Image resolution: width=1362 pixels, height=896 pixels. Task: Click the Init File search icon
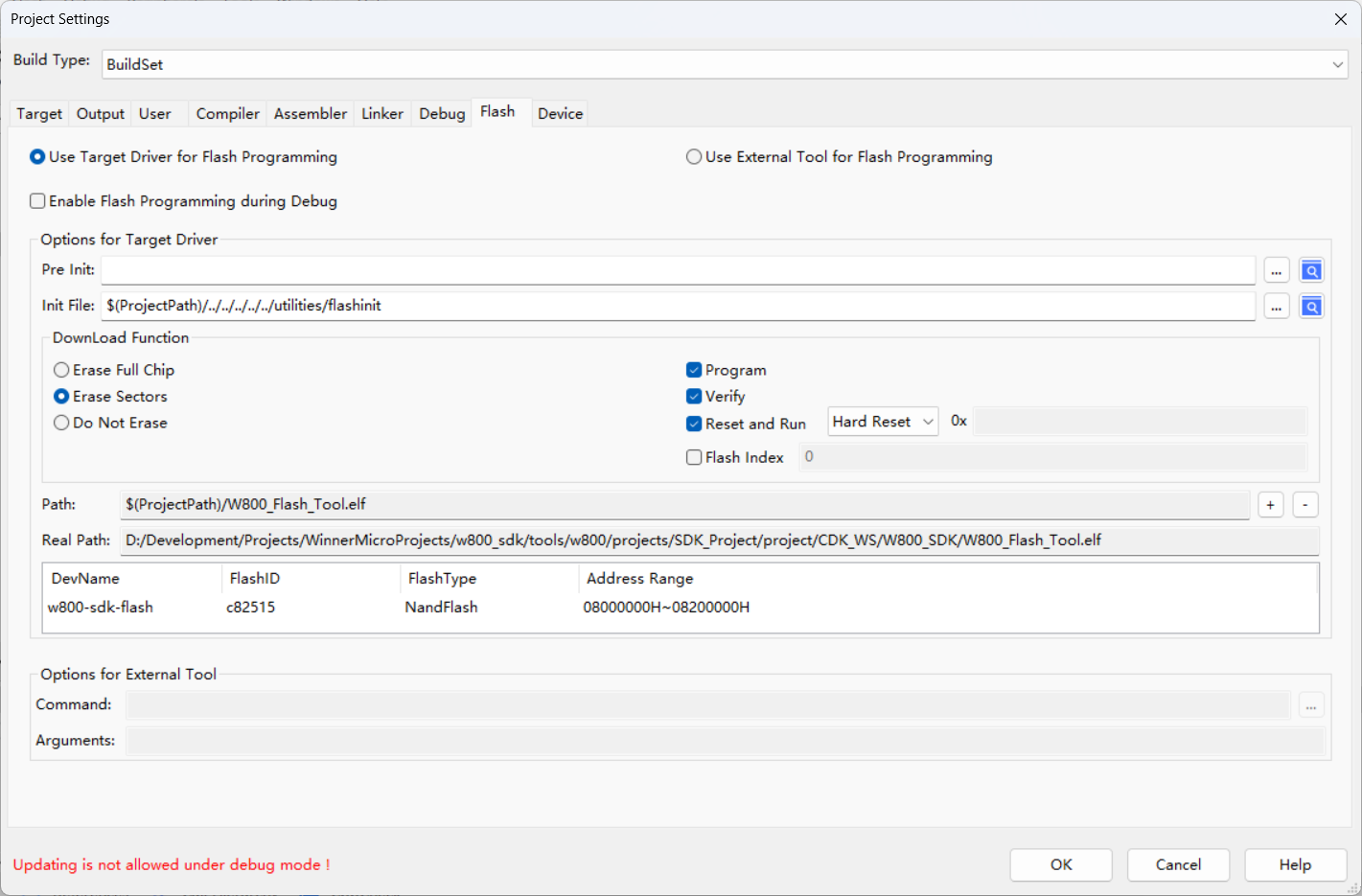(x=1311, y=307)
